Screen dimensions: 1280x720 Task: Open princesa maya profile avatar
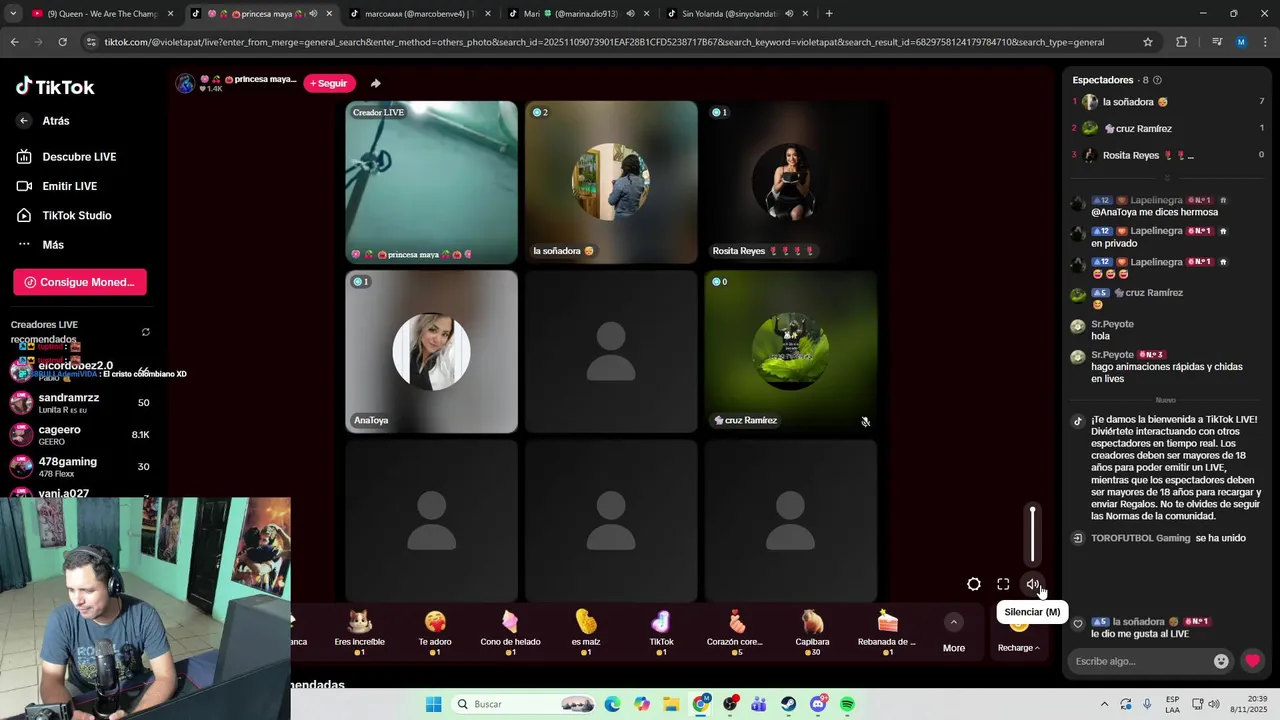185,83
